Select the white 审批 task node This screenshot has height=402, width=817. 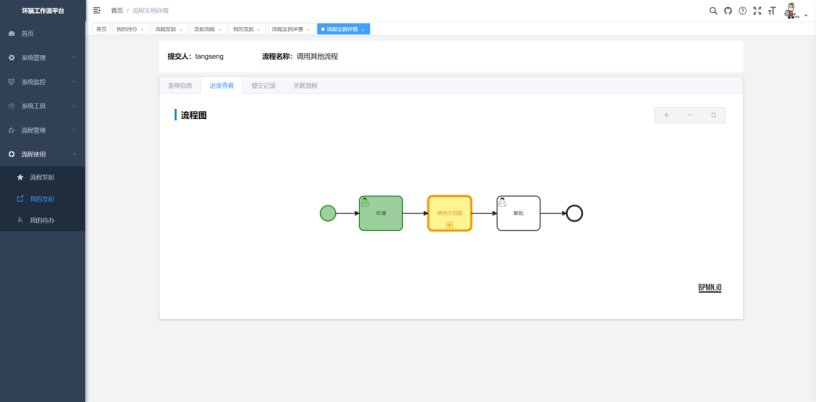[x=518, y=213]
